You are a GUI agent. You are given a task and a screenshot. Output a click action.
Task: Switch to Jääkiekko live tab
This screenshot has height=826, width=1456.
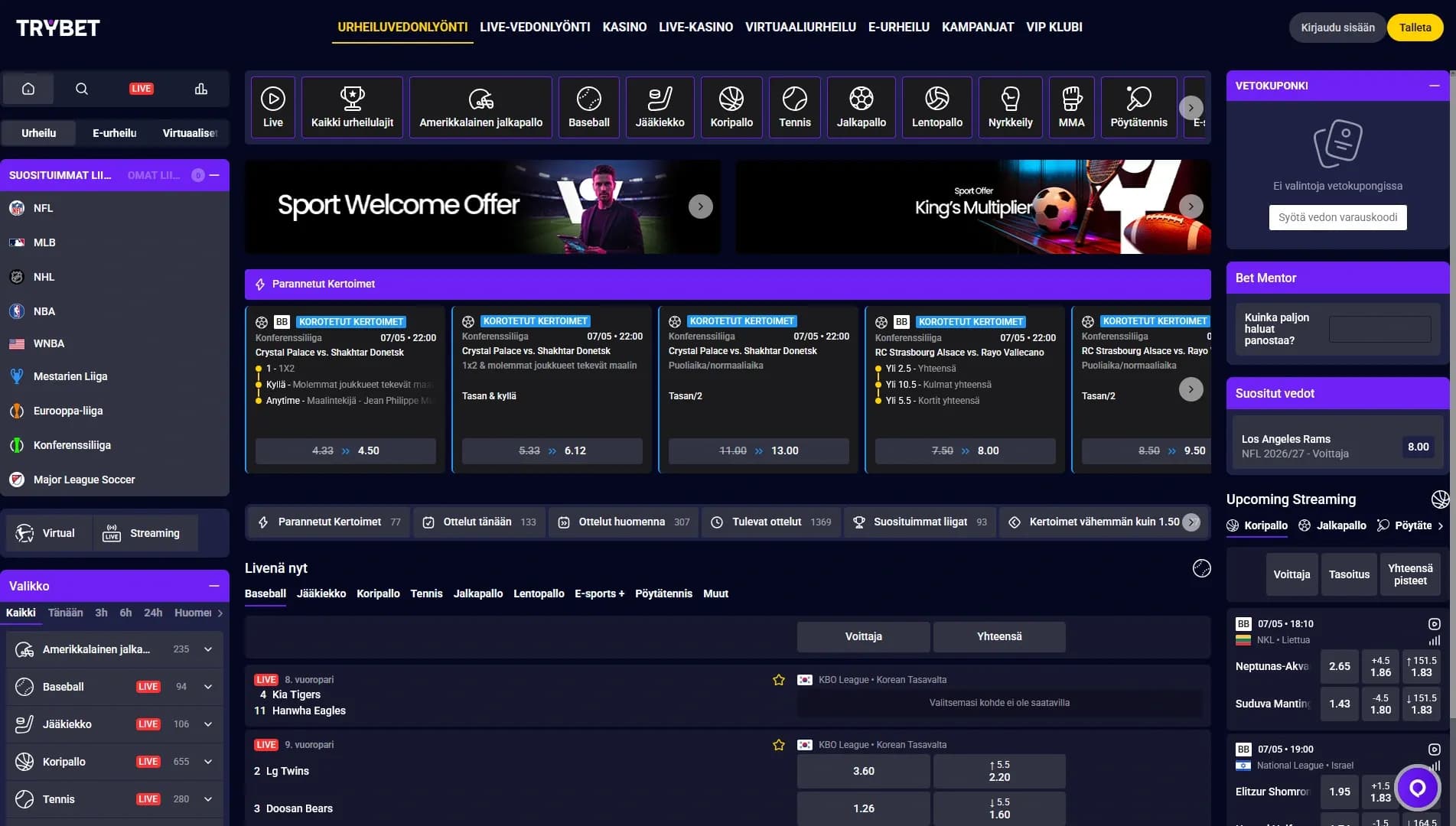321,593
